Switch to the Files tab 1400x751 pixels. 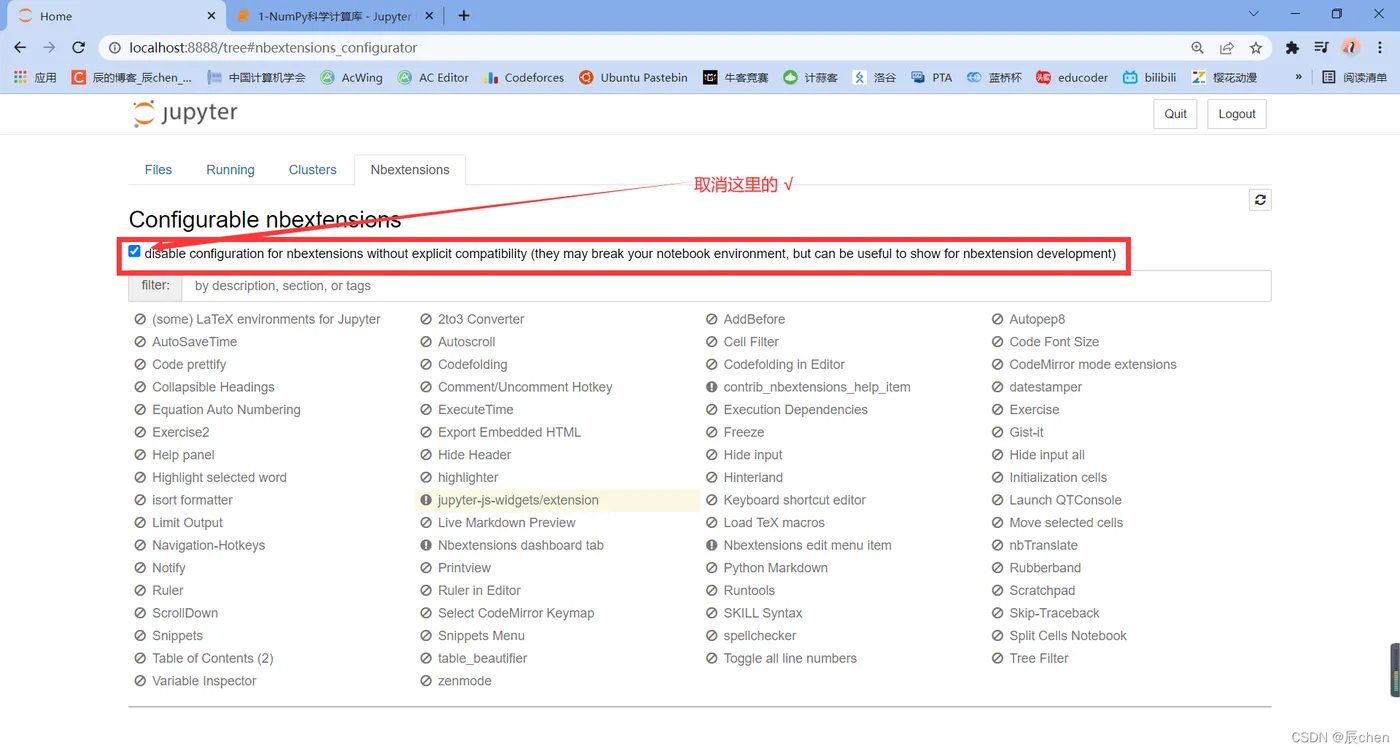[x=158, y=170]
